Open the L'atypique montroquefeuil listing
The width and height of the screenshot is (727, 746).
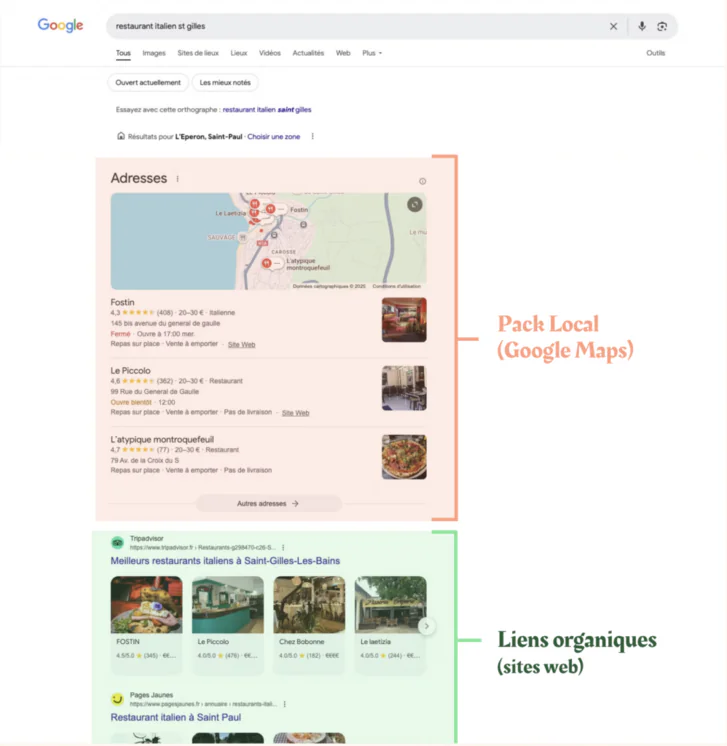(x=162, y=440)
